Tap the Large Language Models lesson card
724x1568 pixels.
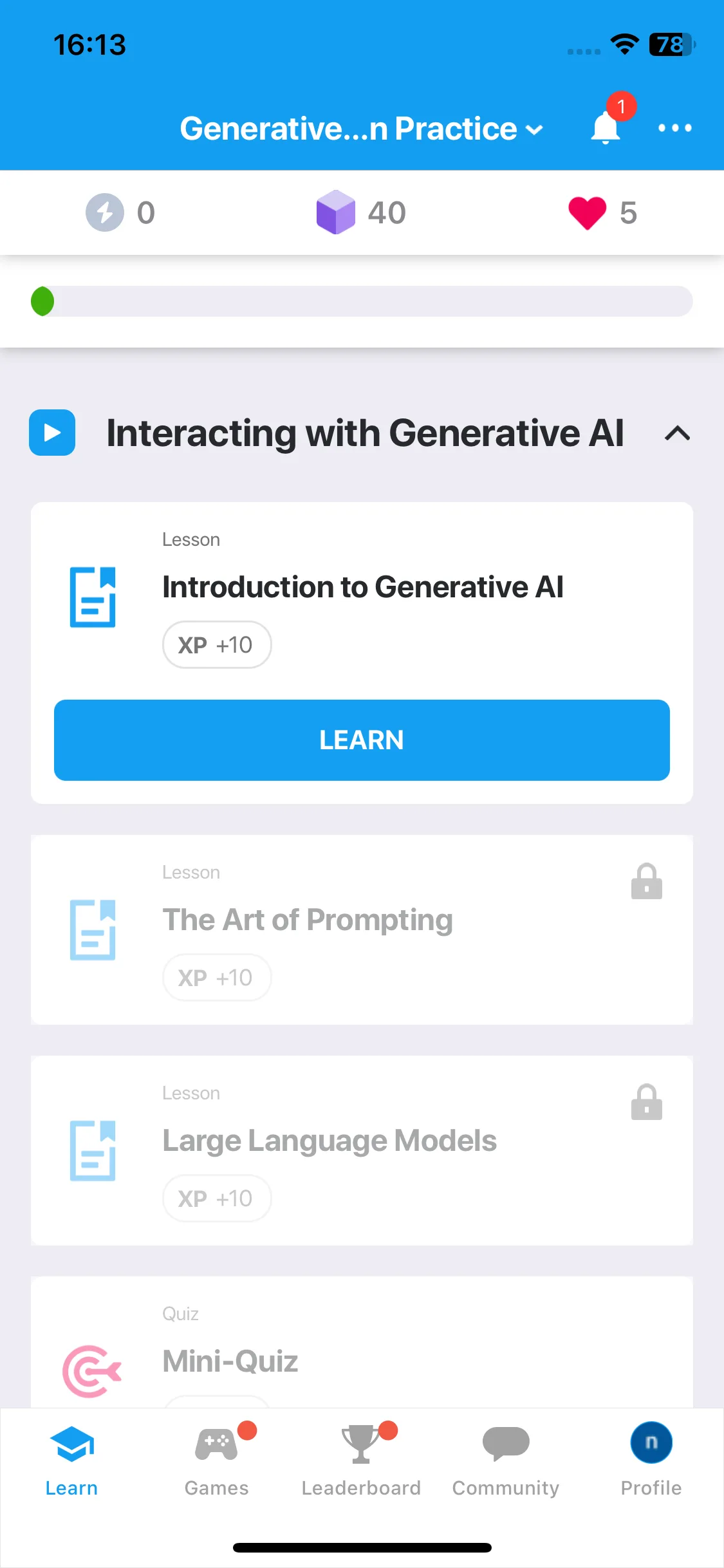[x=362, y=1150]
